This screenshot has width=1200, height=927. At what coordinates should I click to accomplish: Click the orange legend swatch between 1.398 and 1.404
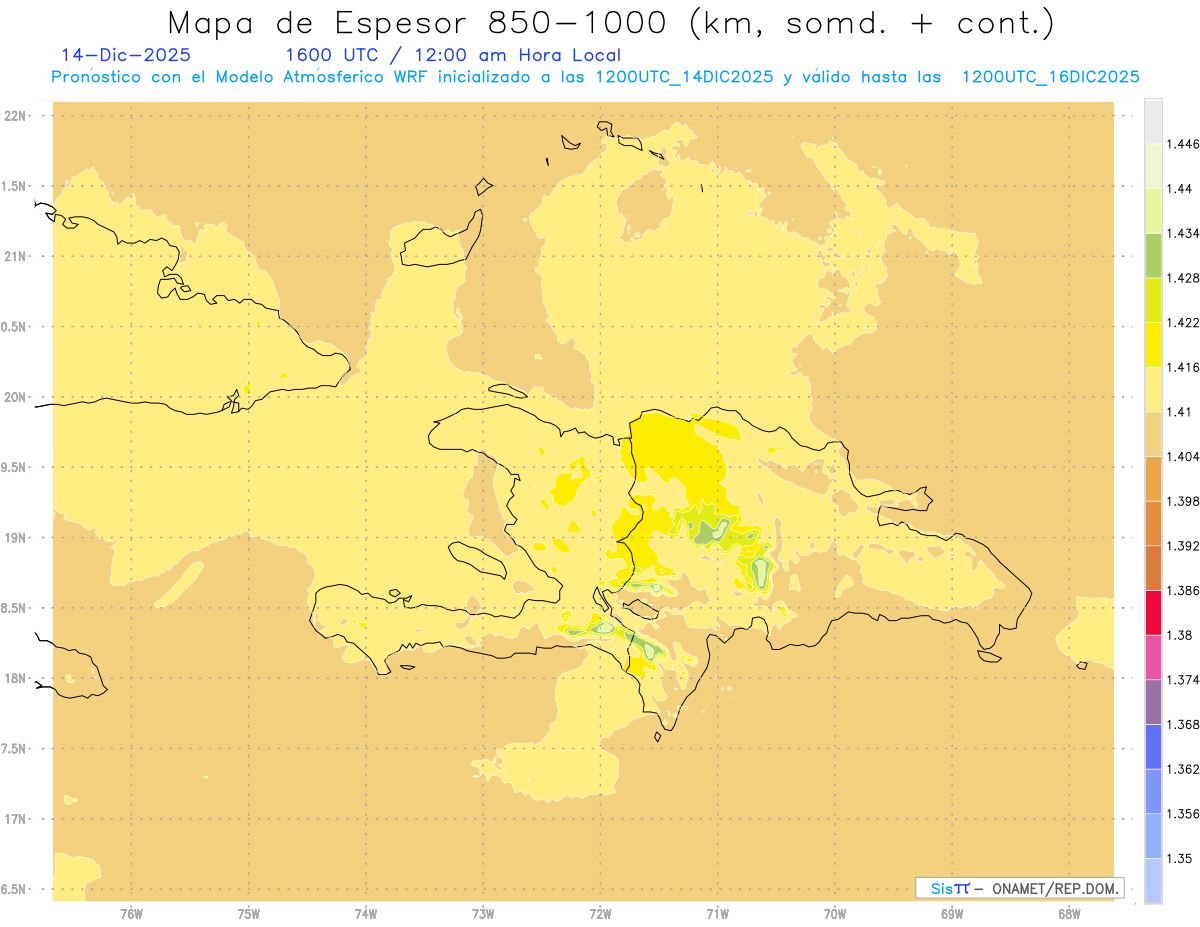tap(1153, 479)
